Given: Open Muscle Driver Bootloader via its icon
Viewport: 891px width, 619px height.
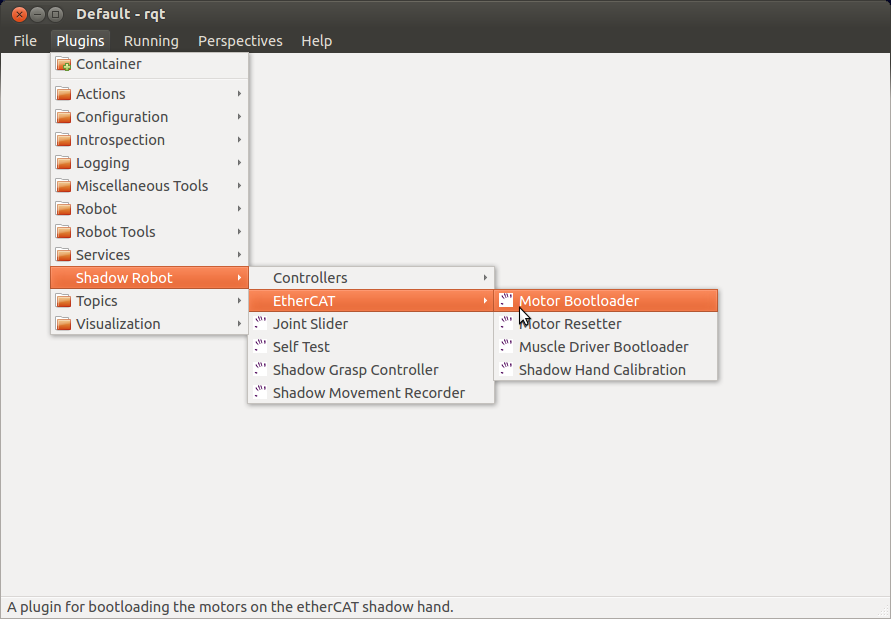Looking at the screenshot, I should tap(506, 346).
